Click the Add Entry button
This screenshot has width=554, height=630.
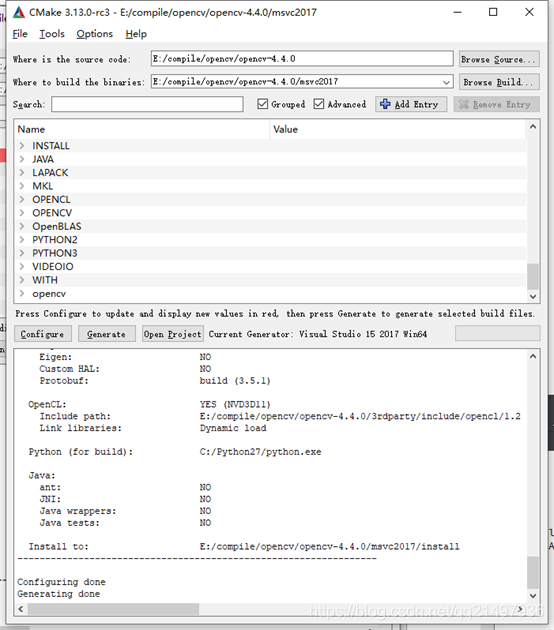tap(411, 104)
